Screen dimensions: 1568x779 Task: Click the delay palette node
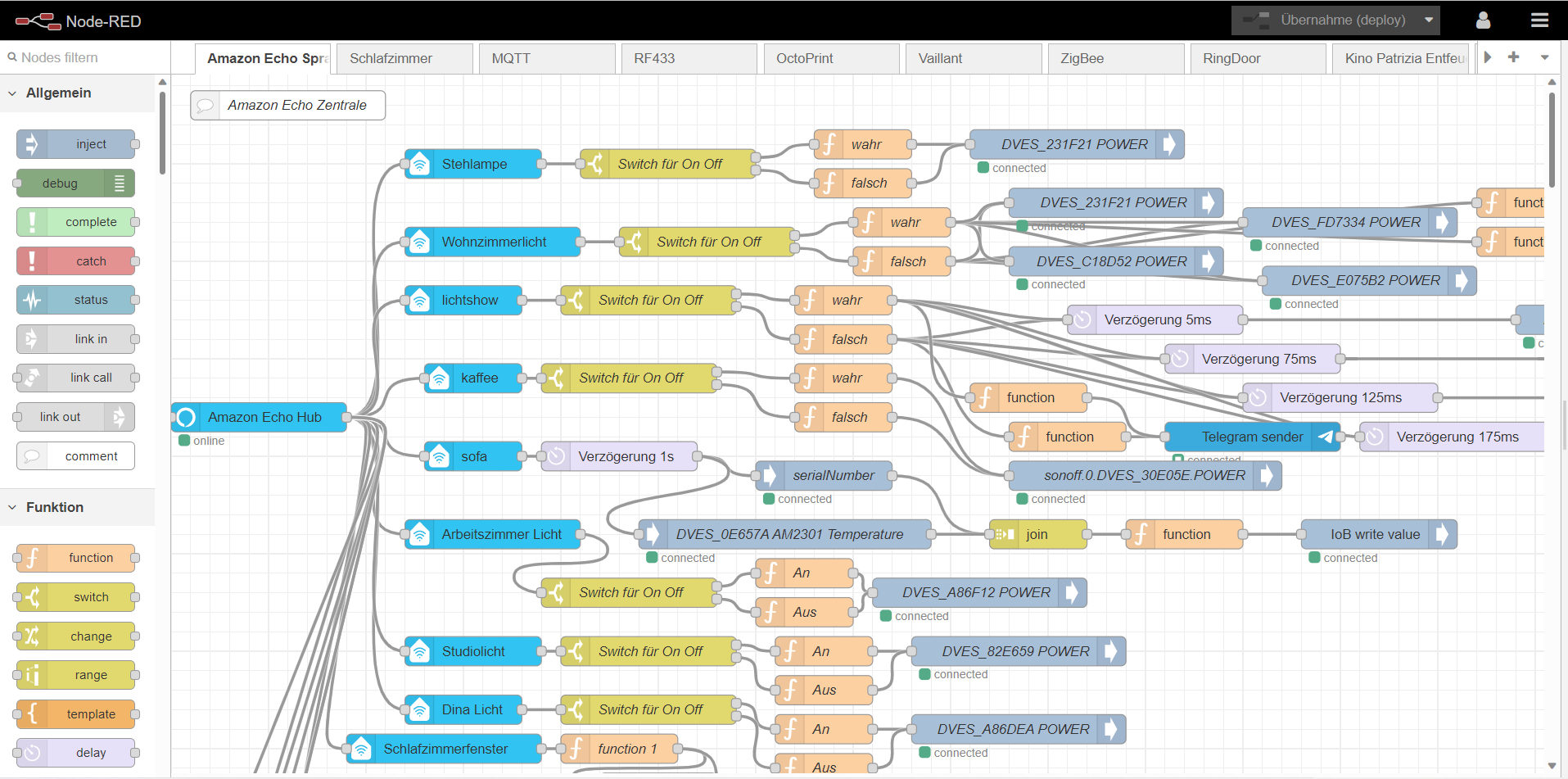(x=75, y=753)
